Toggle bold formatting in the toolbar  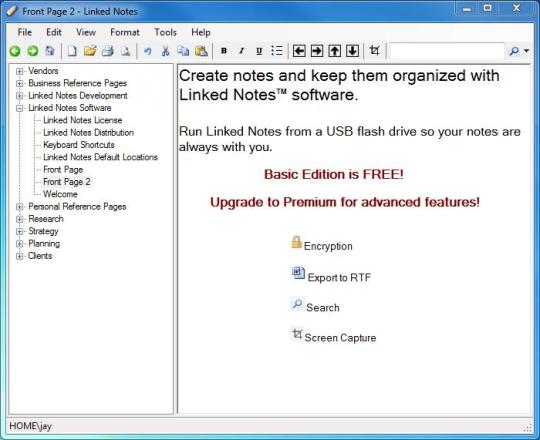[224, 51]
